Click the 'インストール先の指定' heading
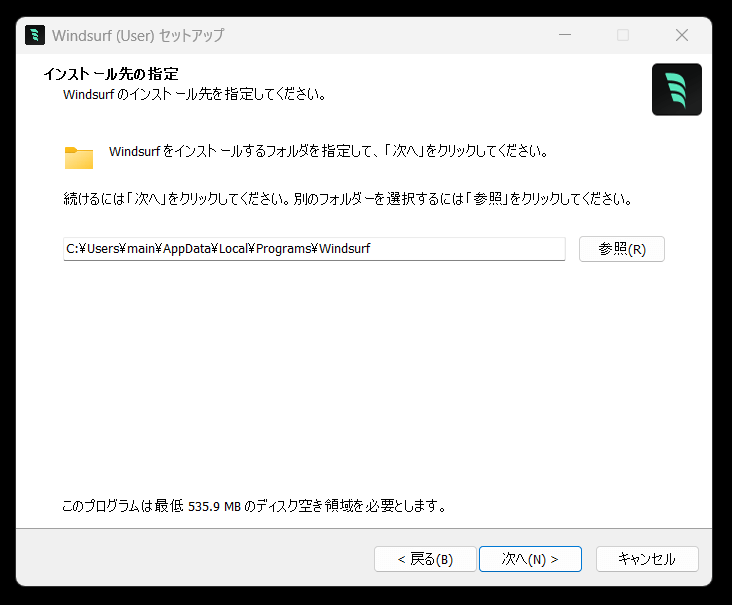 click(111, 74)
